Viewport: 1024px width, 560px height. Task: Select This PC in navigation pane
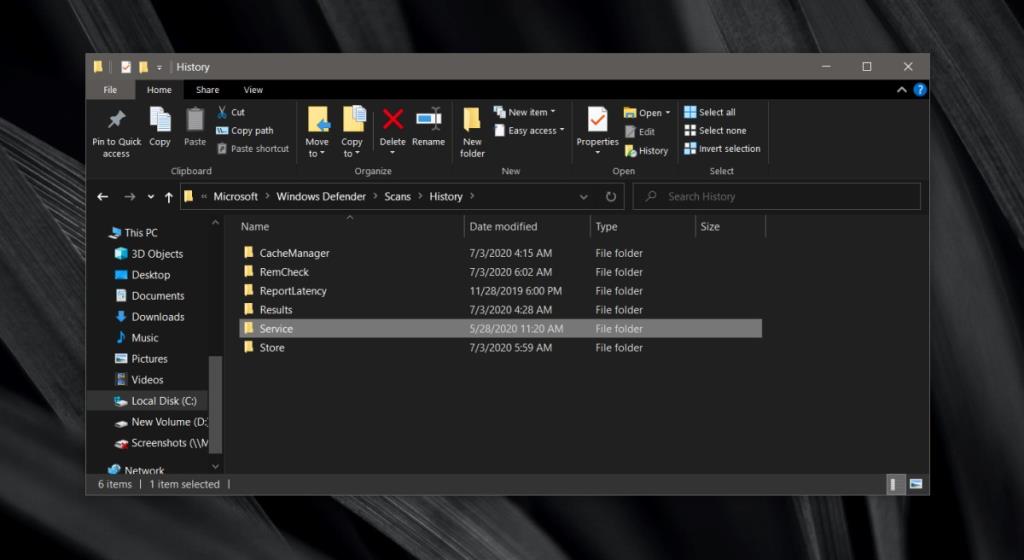[134, 232]
